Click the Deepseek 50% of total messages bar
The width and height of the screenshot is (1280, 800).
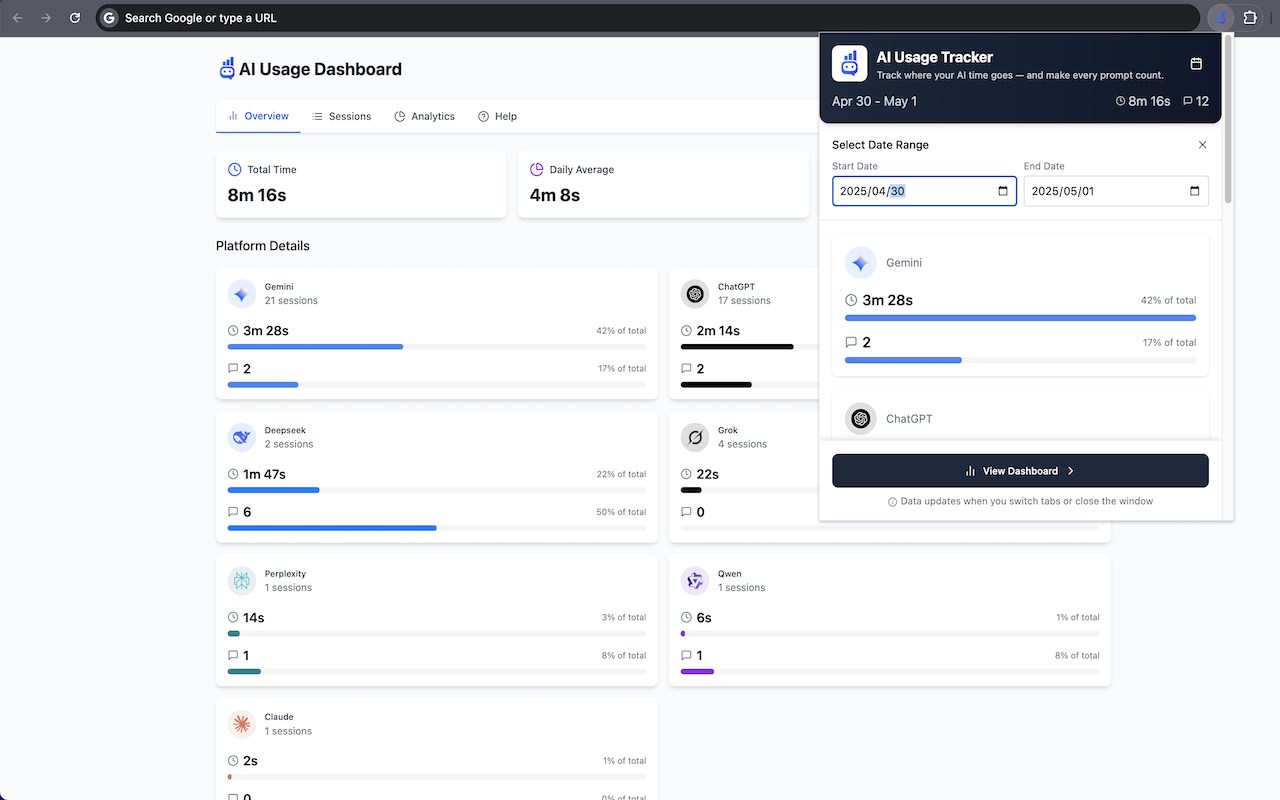pyautogui.click(x=437, y=528)
